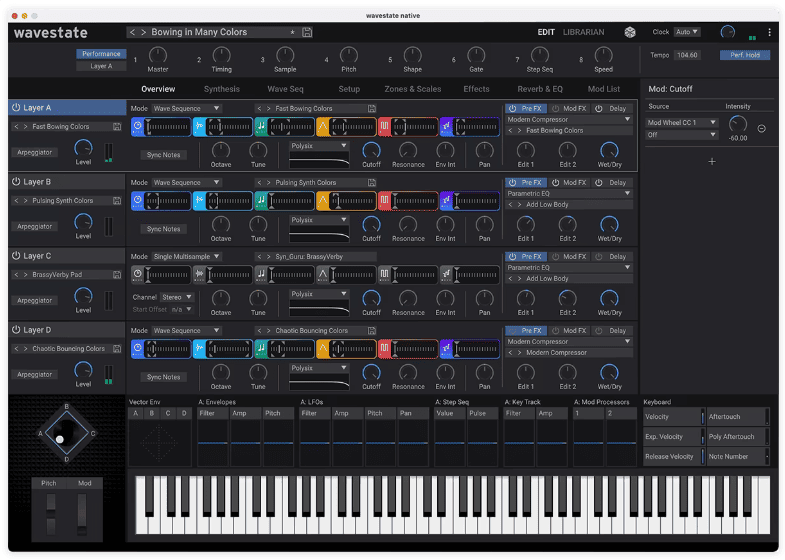The height and width of the screenshot is (560, 785).
Task: Open Layer A Modern Compressor effect dropdown
Action: tap(569, 120)
